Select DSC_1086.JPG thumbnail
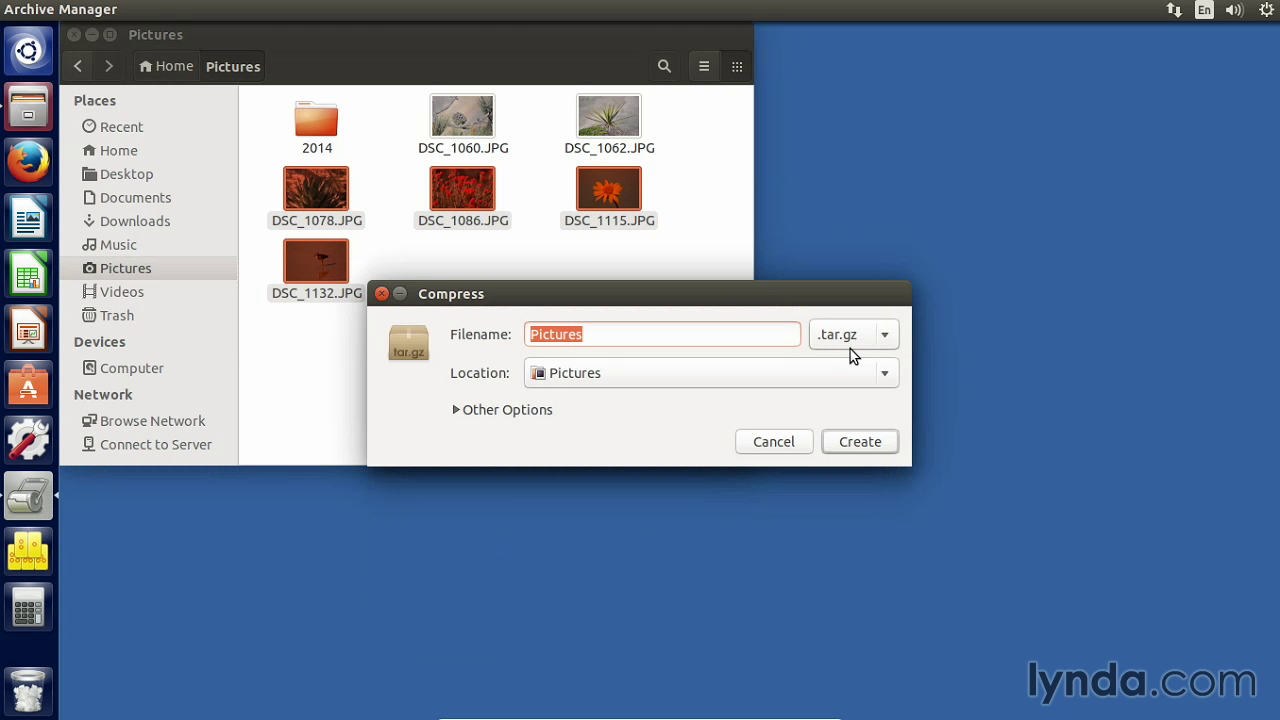 pyautogui.click(x=463, y=189)
